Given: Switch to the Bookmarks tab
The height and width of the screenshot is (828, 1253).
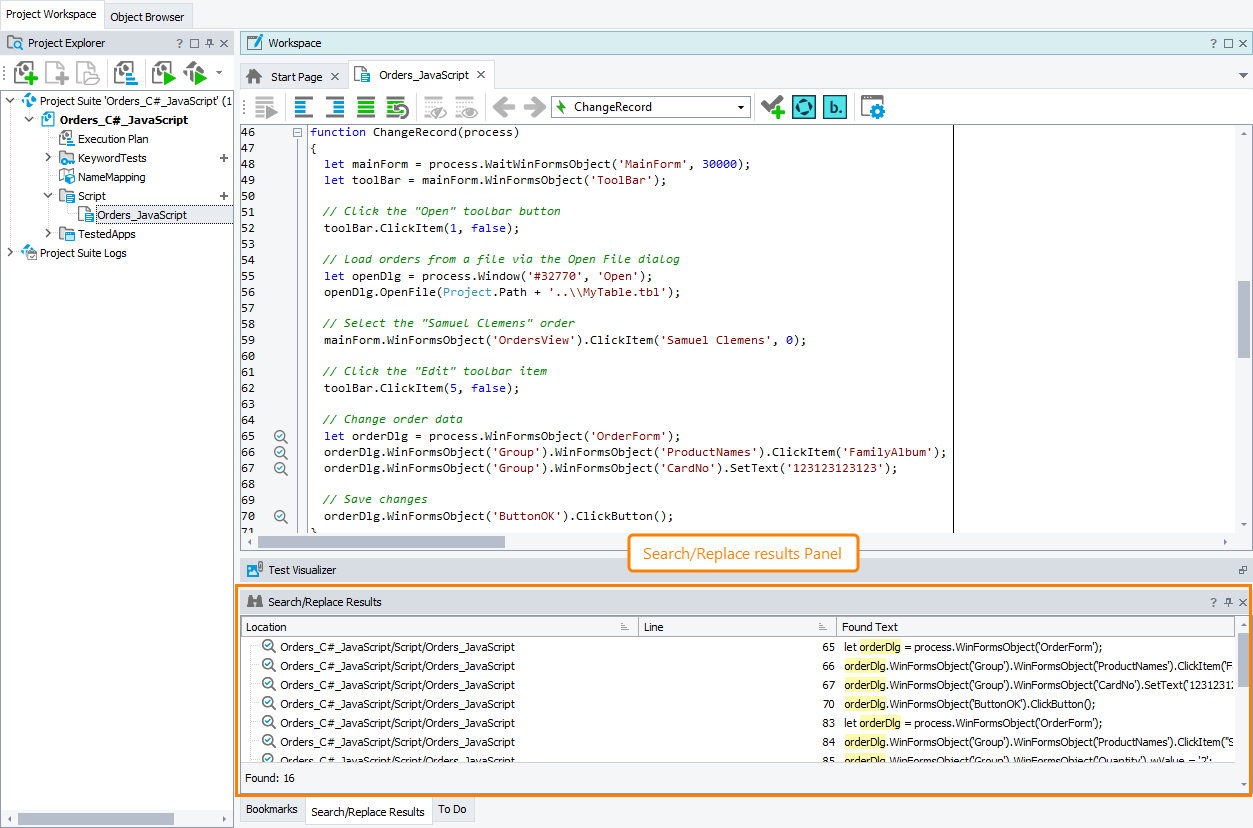Looking at the screenshot, I should (271, 809).
